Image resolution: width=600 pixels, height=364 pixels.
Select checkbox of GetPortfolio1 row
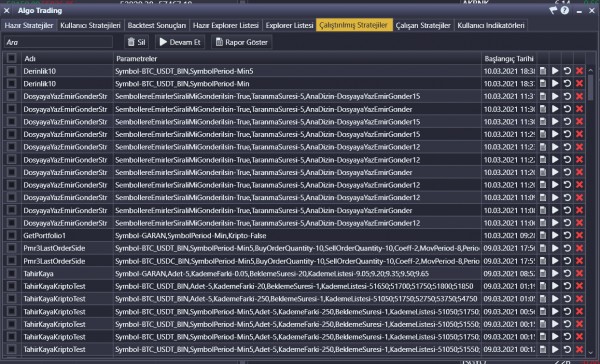click(11, 235)
